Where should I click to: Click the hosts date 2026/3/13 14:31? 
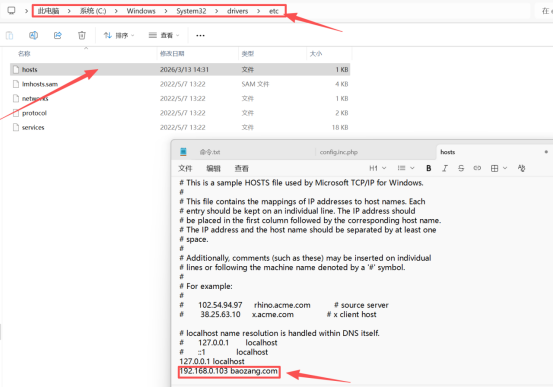coord(184,70)
